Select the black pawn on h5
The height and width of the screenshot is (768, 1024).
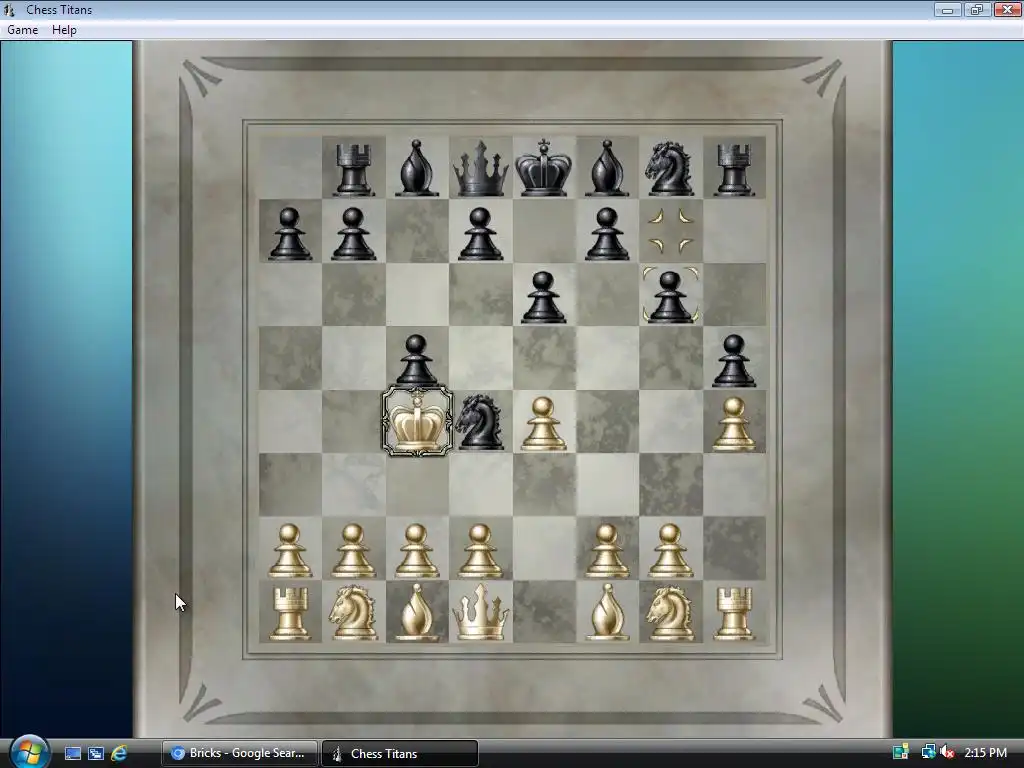(734, 360)
